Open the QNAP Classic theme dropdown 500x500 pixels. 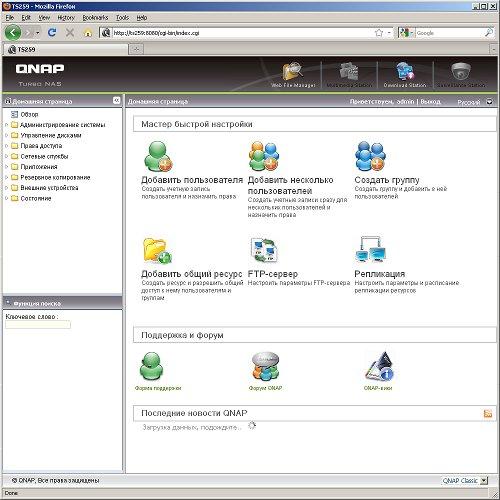tap(484, 481)
